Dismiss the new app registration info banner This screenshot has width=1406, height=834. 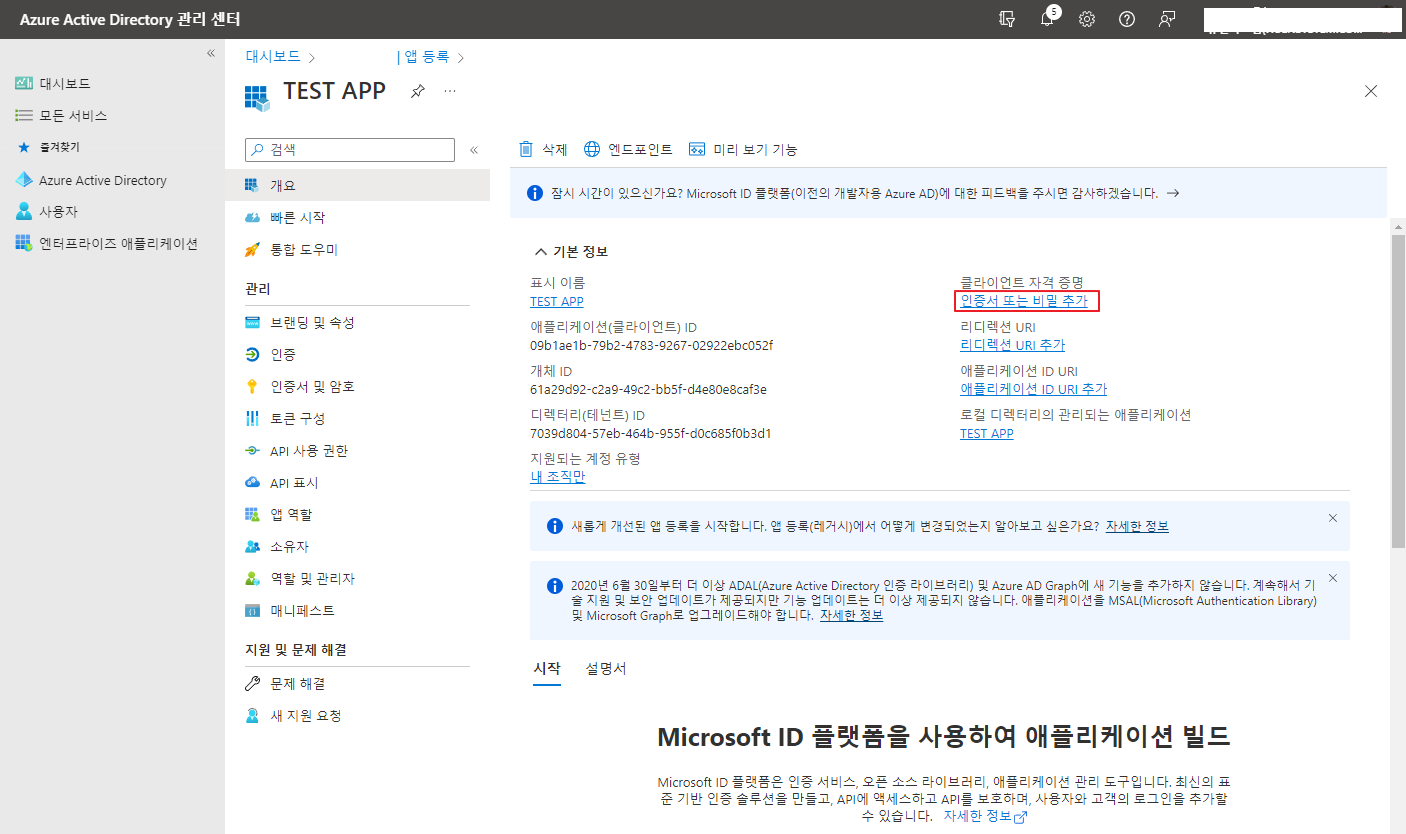point(1332,518)
